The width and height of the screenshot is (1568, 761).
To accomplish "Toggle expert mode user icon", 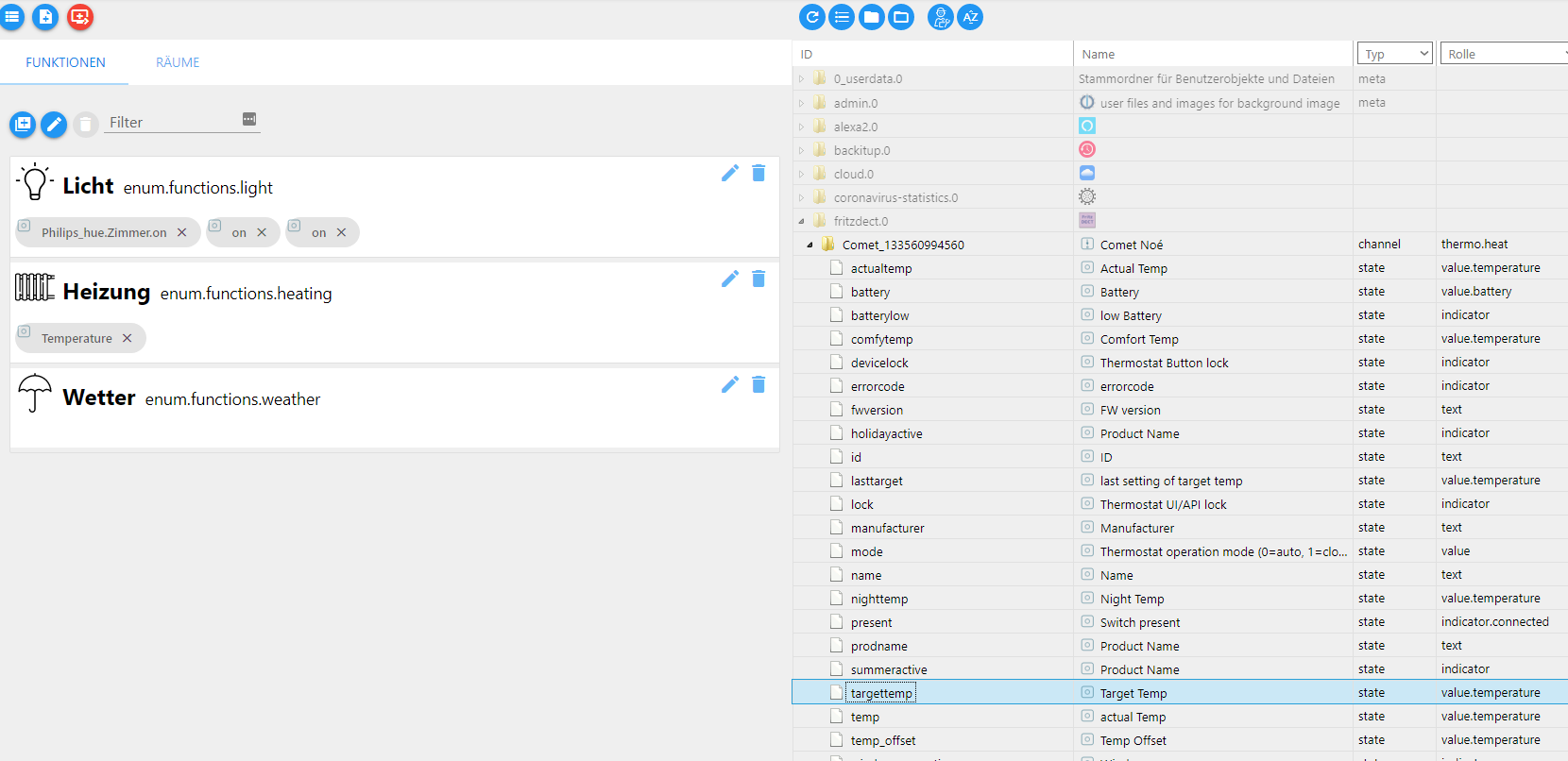I will click(941, 17).
